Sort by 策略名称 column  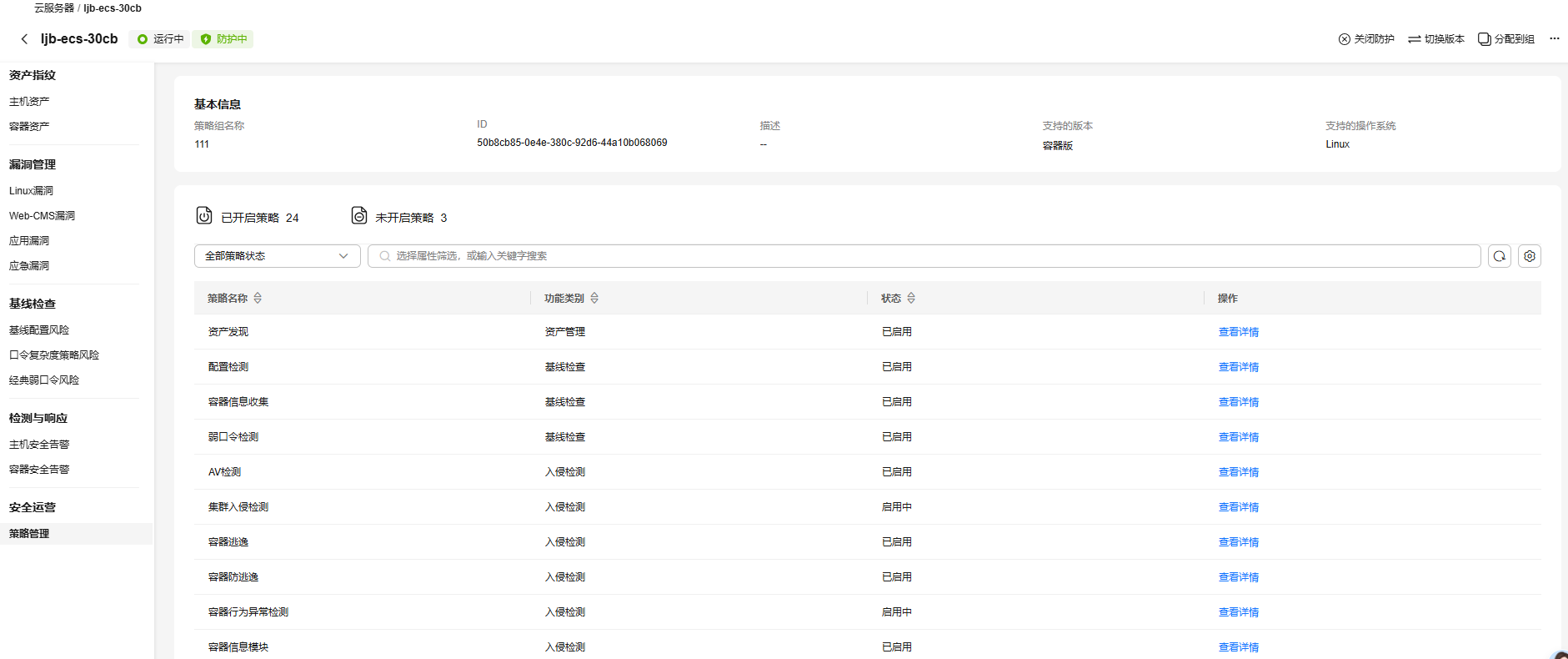tap(258, 298)
